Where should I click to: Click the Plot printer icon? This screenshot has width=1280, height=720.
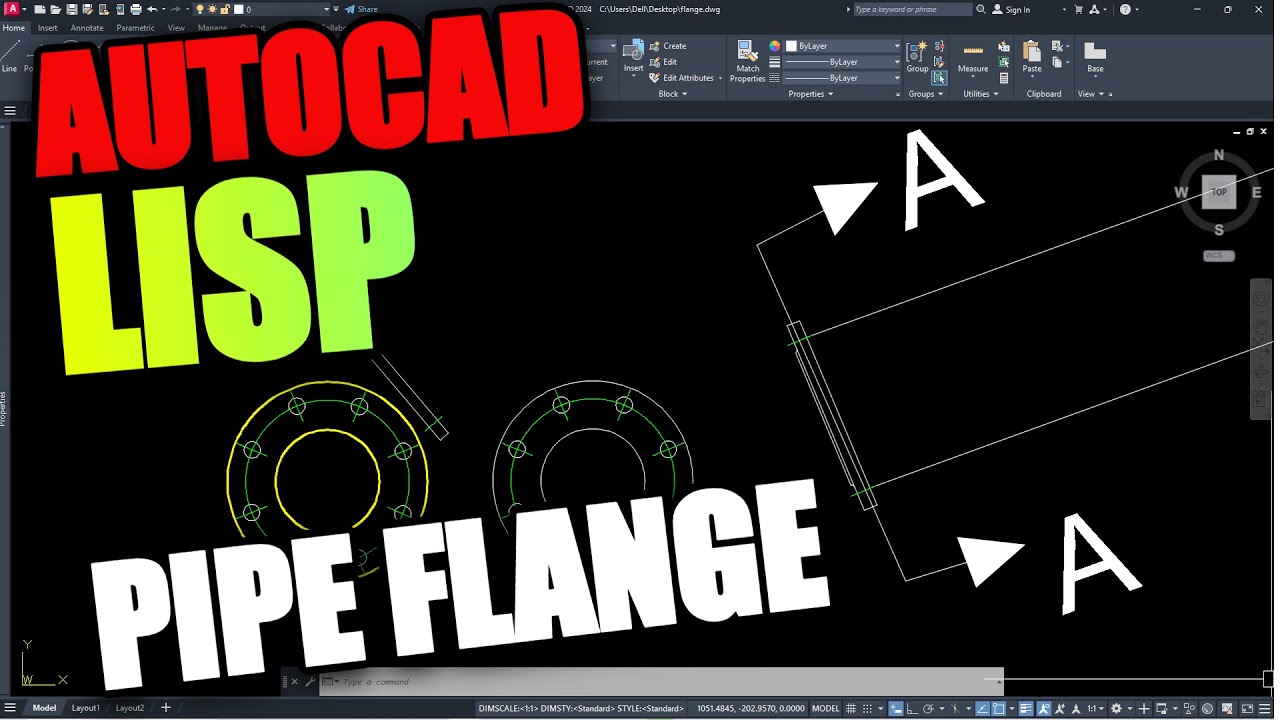click(136, 9)
